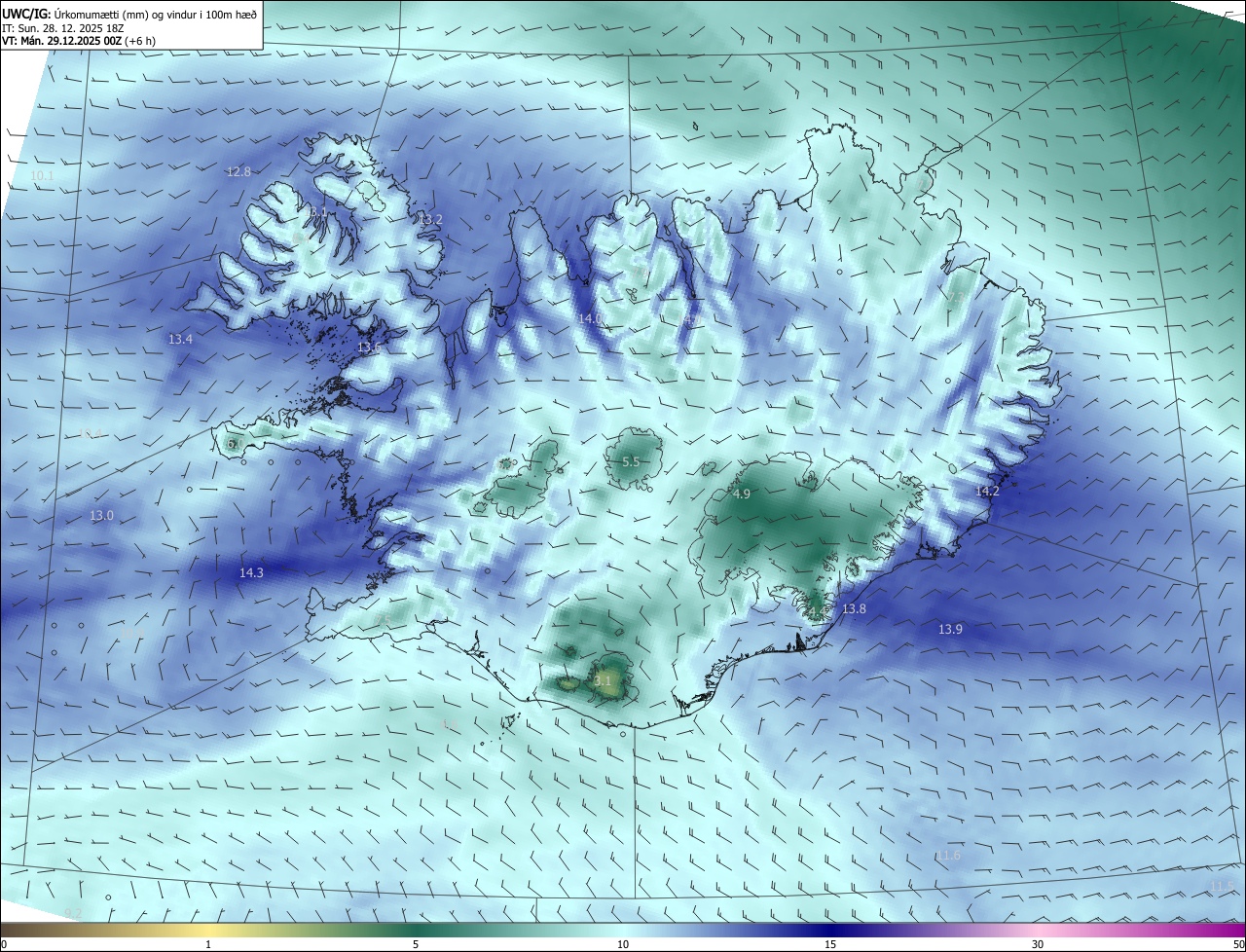Click the 11.6 value label on the map
The height and width of the screenshot is (952, 1246).
948,856
